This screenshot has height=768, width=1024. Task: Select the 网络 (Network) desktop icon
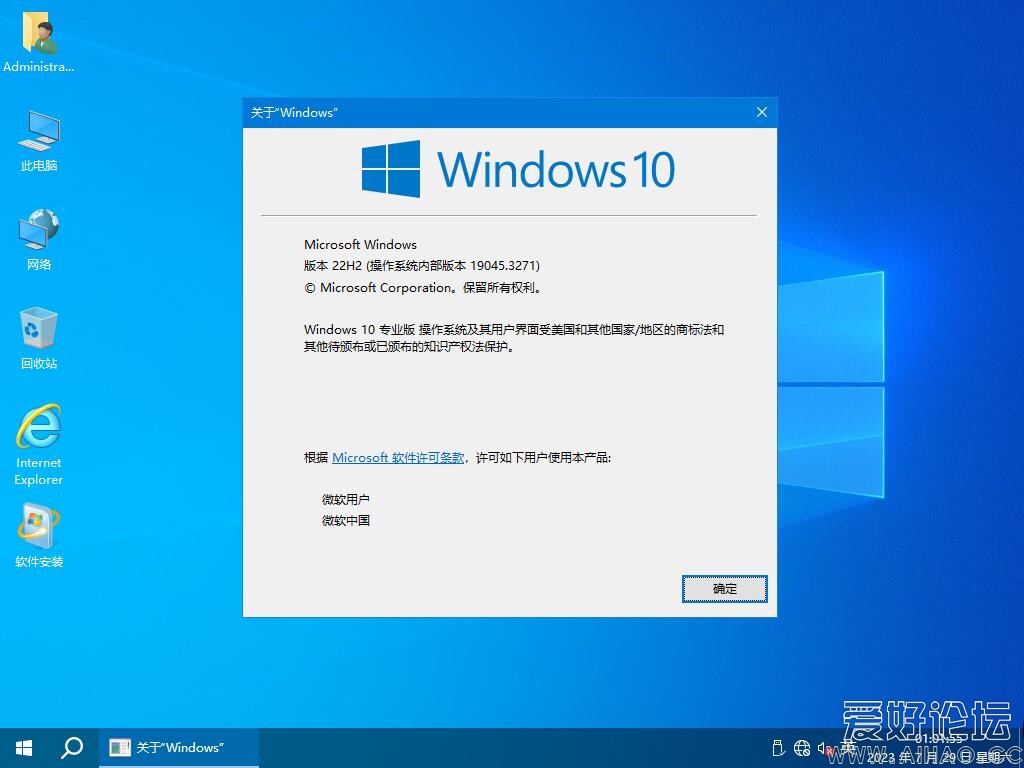point(39,239)
